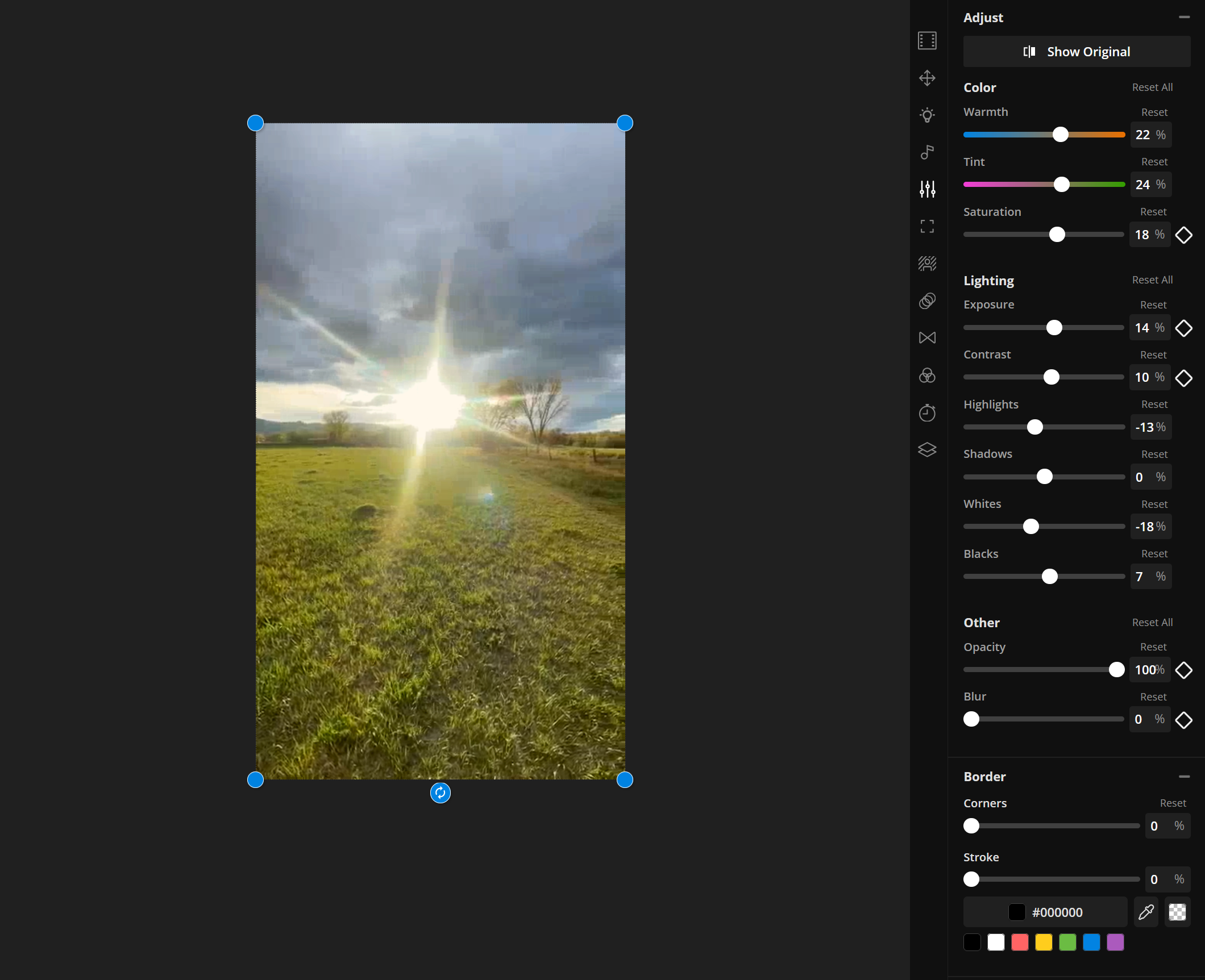Select the Move and transform tool

(x=927, y=79)
